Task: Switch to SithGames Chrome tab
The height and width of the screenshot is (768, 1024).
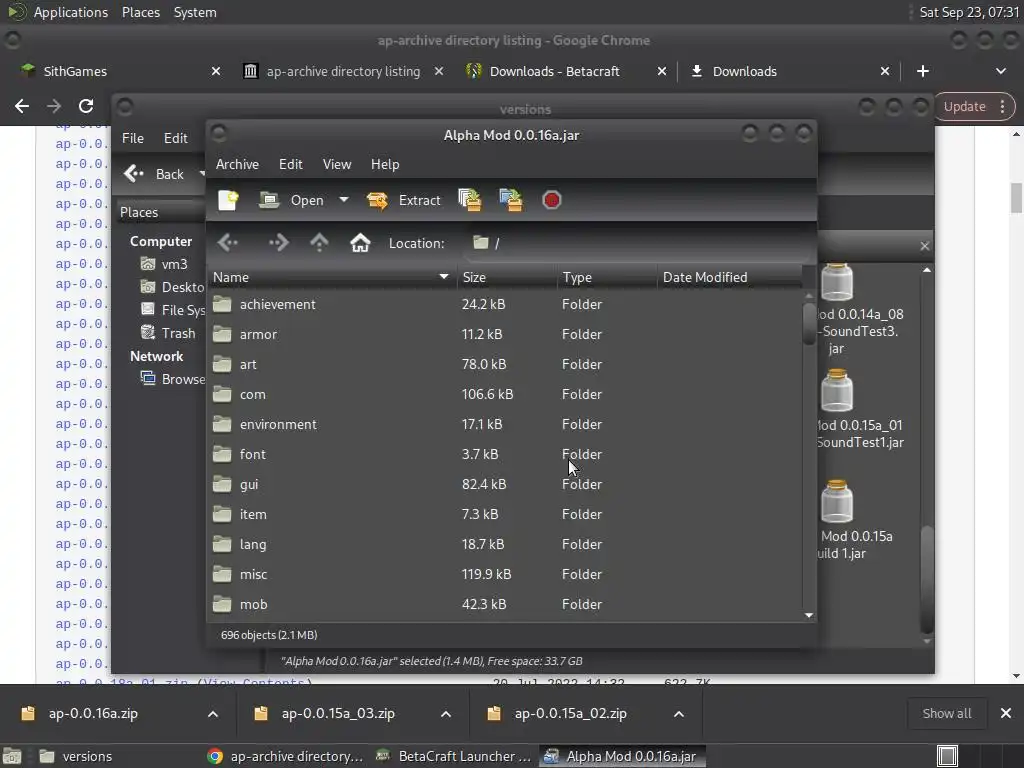Action: point(121,71)
